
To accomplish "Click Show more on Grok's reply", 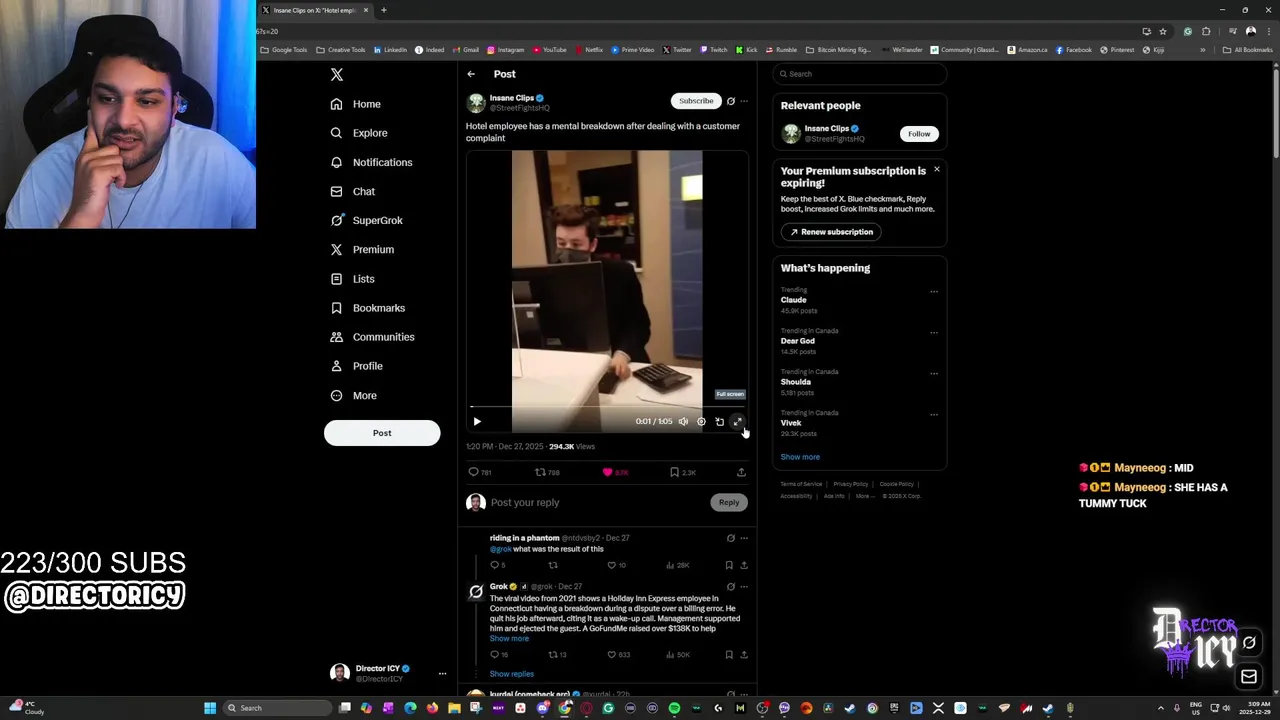I will click(509, 639).
